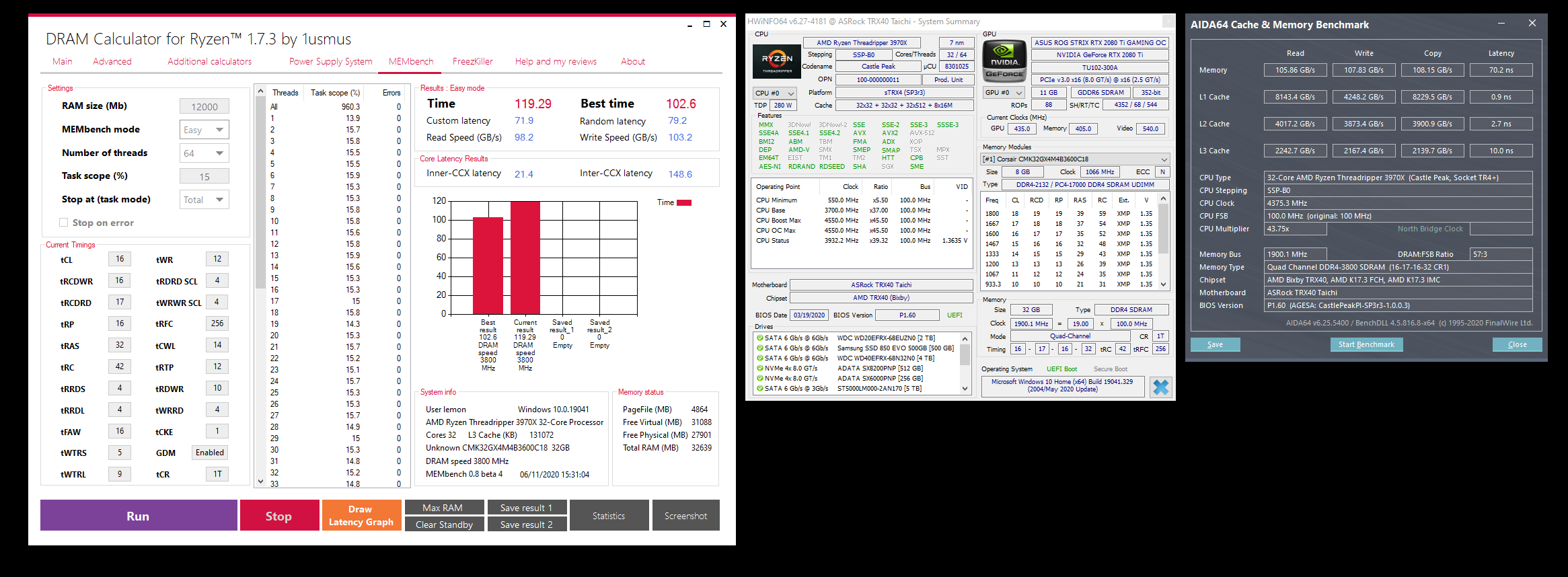Open the CPU #0 selector in HWiNFO
This screenshot has width=1568, height=577.
tap(774, 93)
